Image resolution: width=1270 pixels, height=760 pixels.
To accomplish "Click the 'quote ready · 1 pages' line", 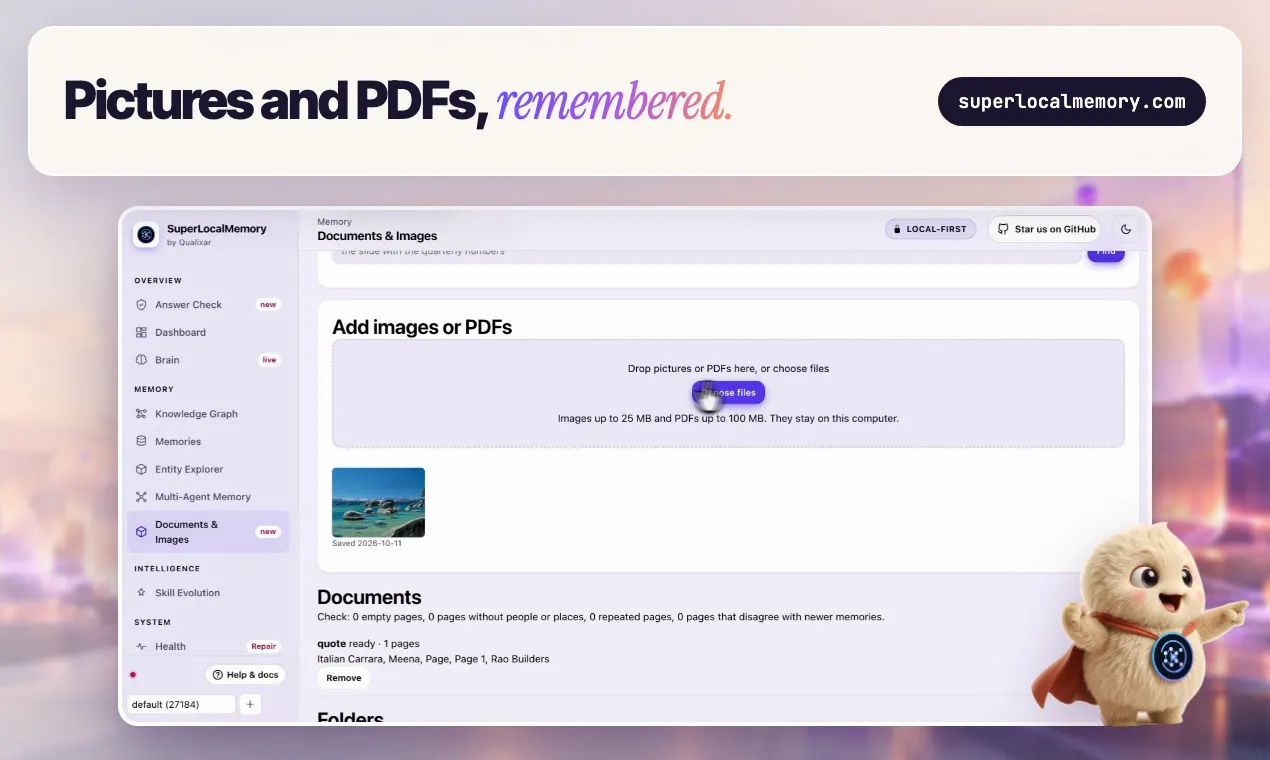I will pyautogui.click(x=368, y=644).
